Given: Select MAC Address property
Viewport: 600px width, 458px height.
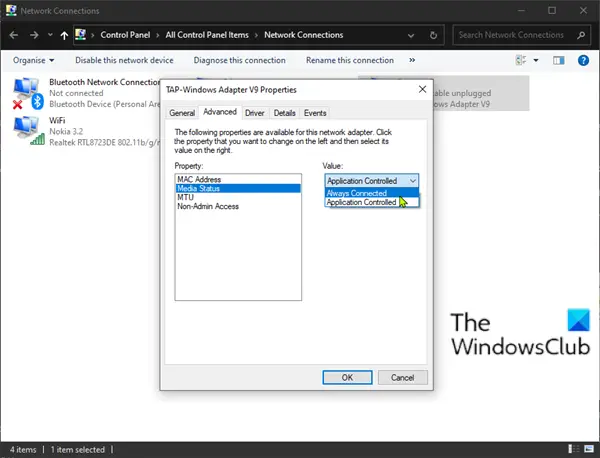Looking at the screenshot, I should coord(238,179).
